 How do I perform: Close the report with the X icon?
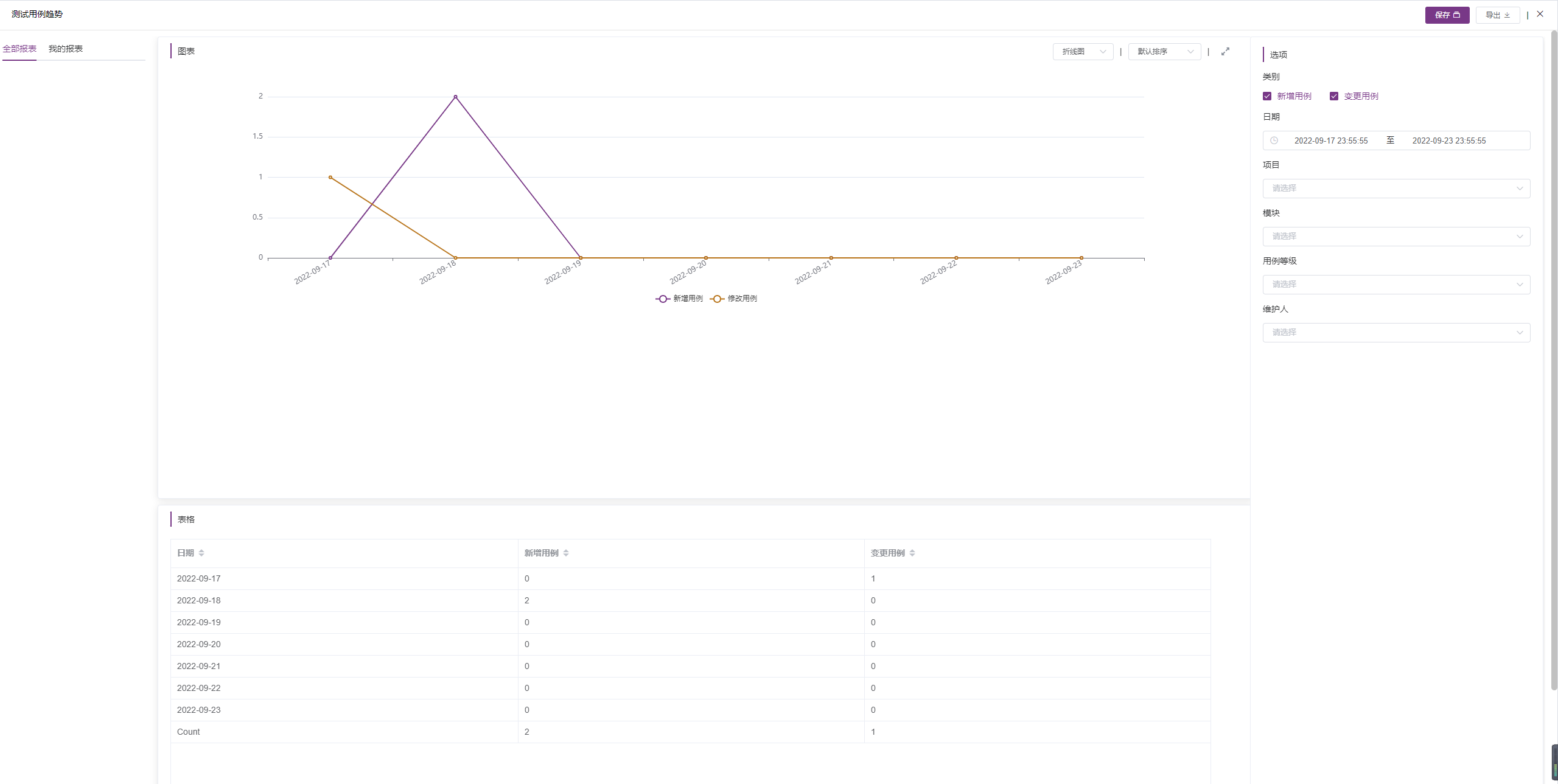tap(1540, 14)
